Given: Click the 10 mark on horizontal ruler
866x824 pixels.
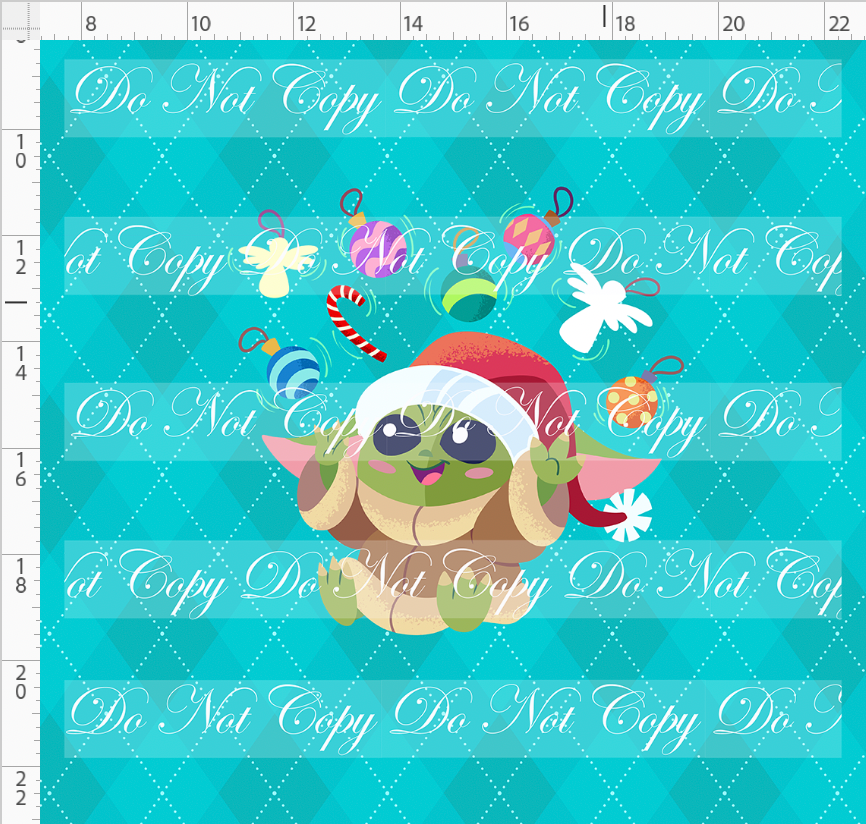Looking at the screenshot, I should 200,24.
